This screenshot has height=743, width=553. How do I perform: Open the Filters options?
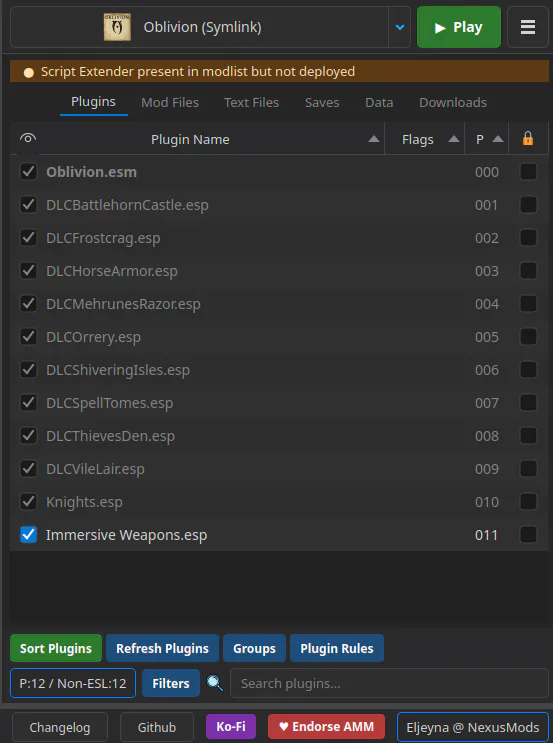171,683
